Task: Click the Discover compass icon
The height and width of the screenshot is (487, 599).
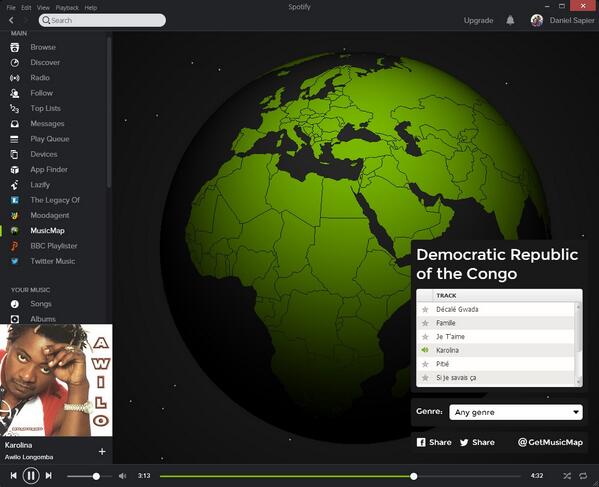Action: (15, 63)
